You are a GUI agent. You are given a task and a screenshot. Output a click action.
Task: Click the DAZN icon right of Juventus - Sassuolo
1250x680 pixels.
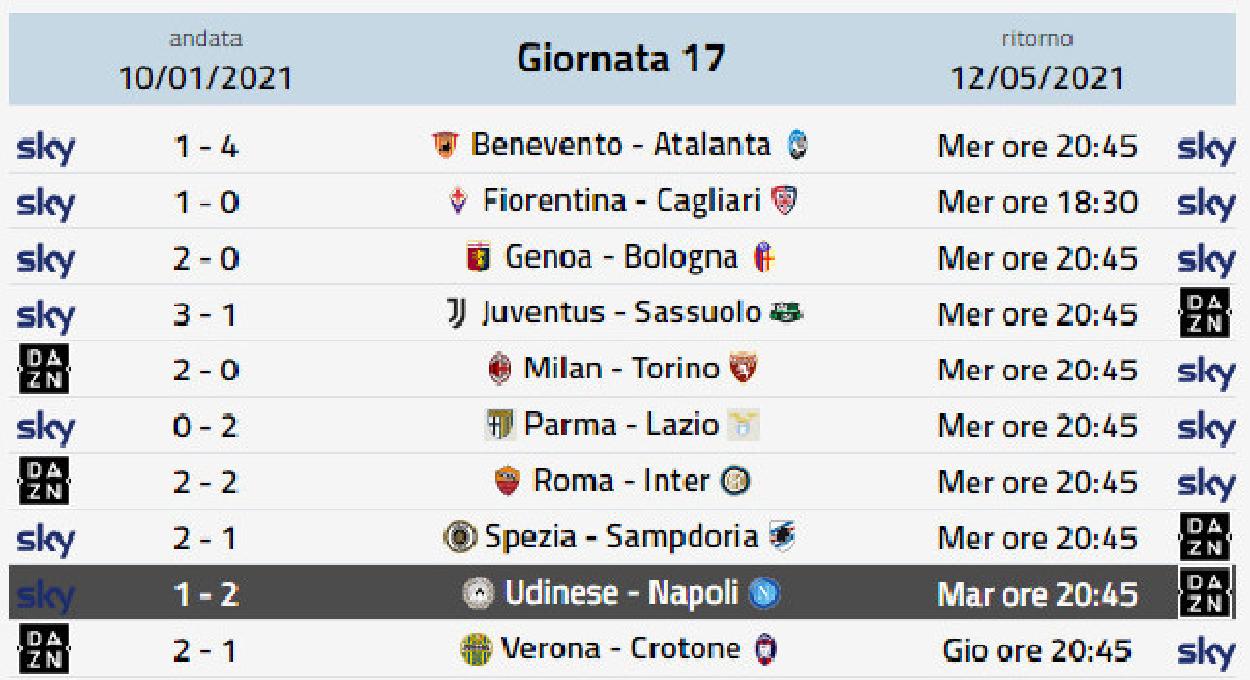(1206, 314)
